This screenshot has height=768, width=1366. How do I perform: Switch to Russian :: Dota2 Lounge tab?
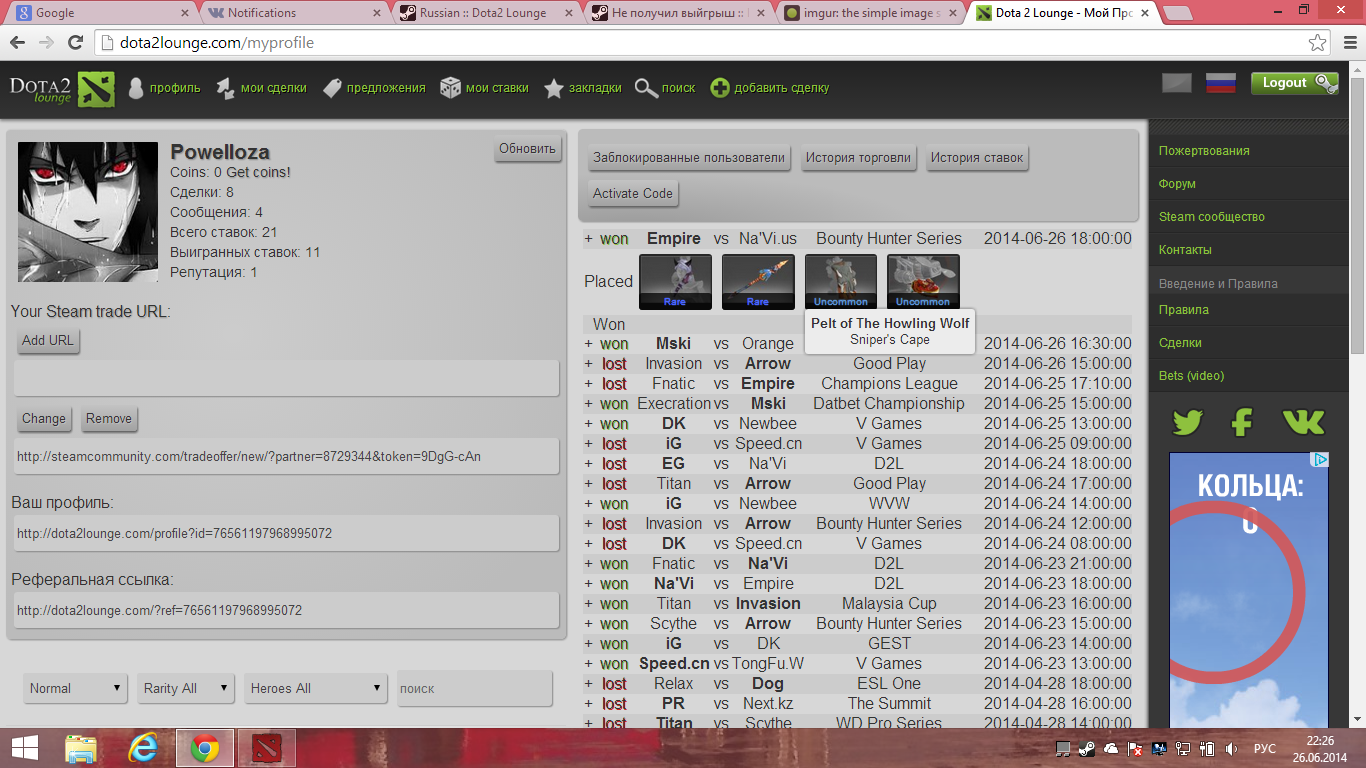click(x=484, y=13)
